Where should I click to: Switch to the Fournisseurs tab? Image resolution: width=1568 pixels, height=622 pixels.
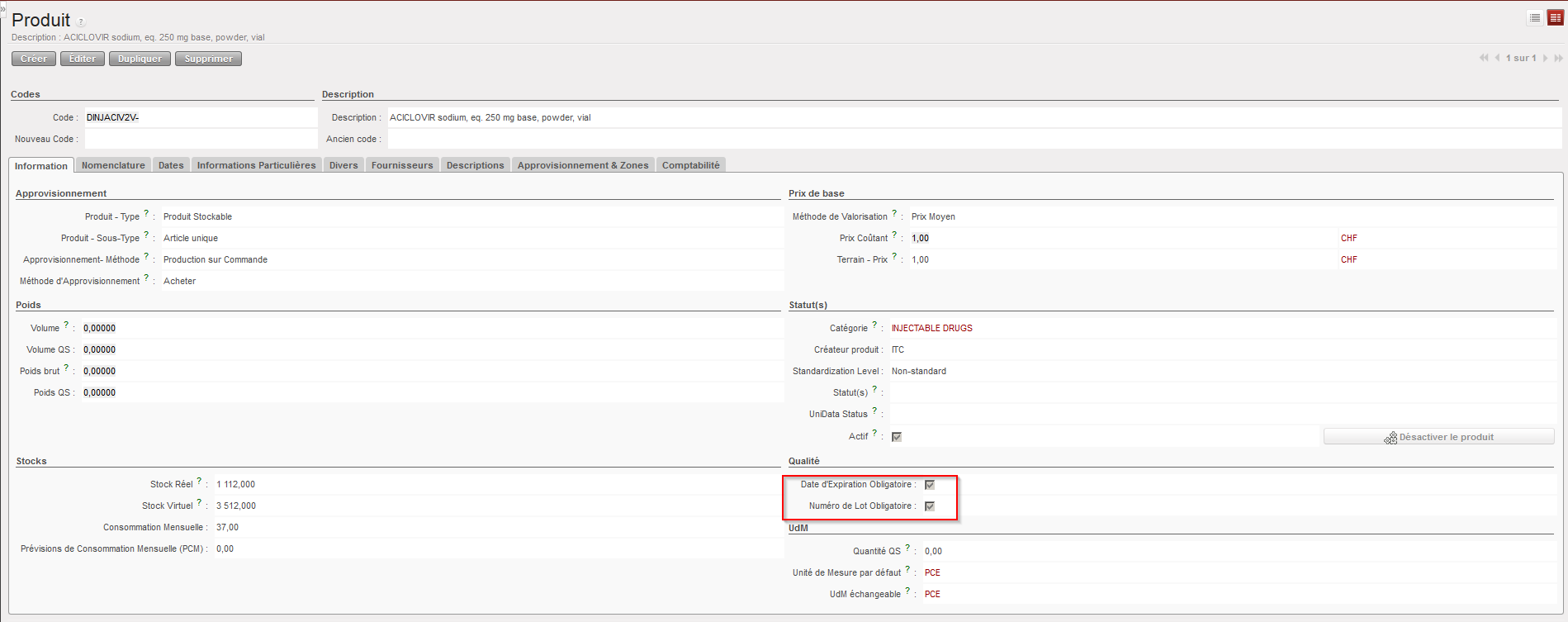click(402, 165)
